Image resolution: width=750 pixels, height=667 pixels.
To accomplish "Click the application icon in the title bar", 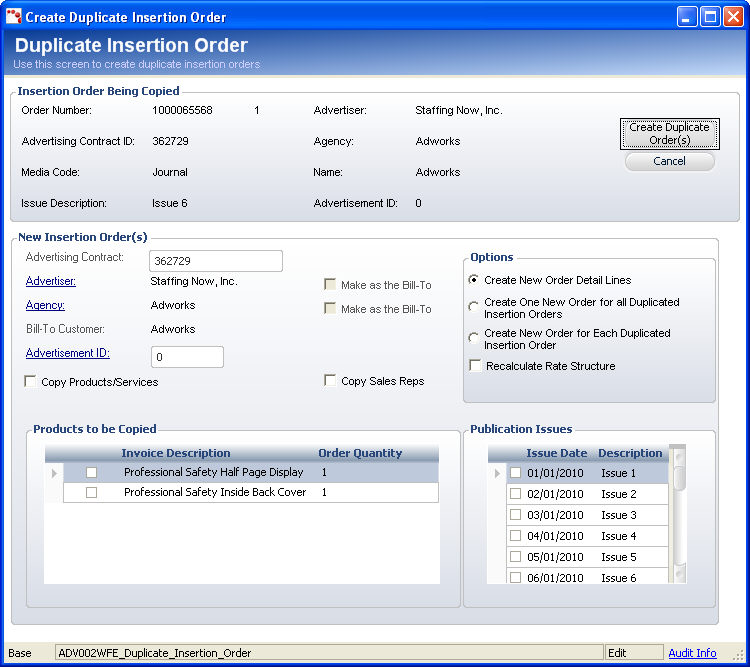I will click(x=14, y=17).
